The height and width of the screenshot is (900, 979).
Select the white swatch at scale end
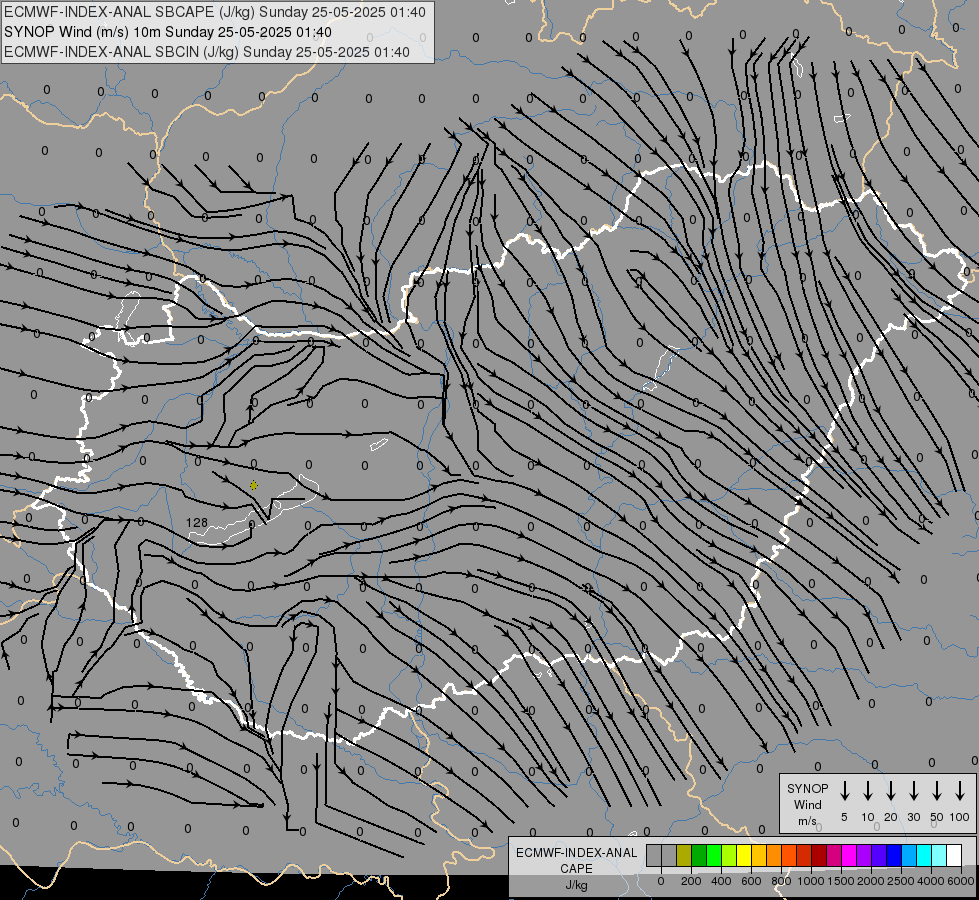click(953, 855)
